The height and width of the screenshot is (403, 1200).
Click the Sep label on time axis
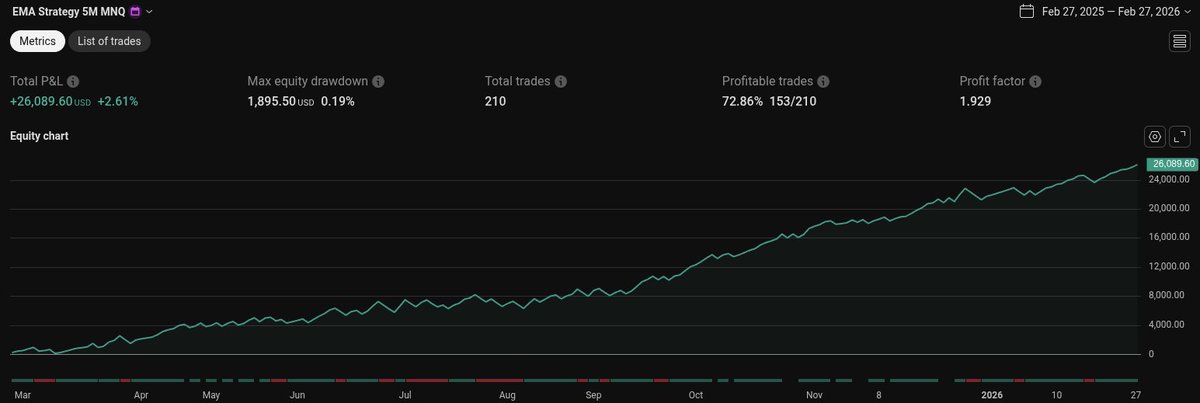coord(594,395)
